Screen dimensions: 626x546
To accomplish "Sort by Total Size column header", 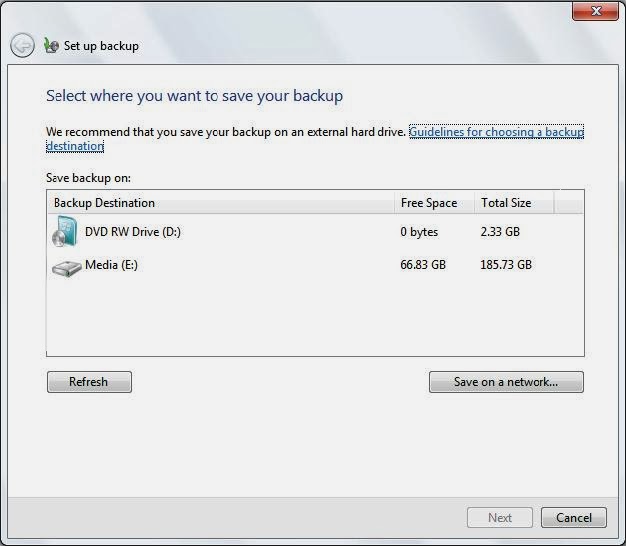I will coord(514,203).
